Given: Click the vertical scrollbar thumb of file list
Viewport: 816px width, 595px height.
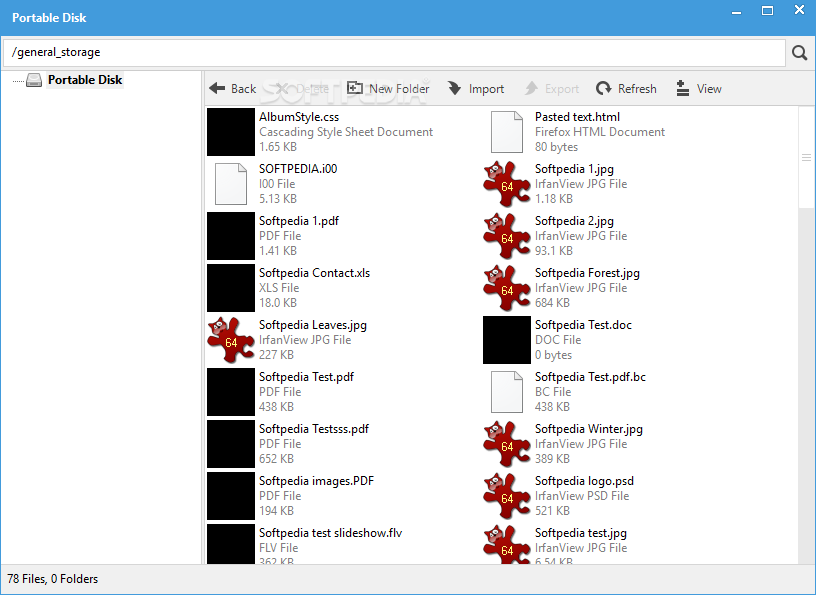Looking at the screenshot, I should click(x=806, y=157).
